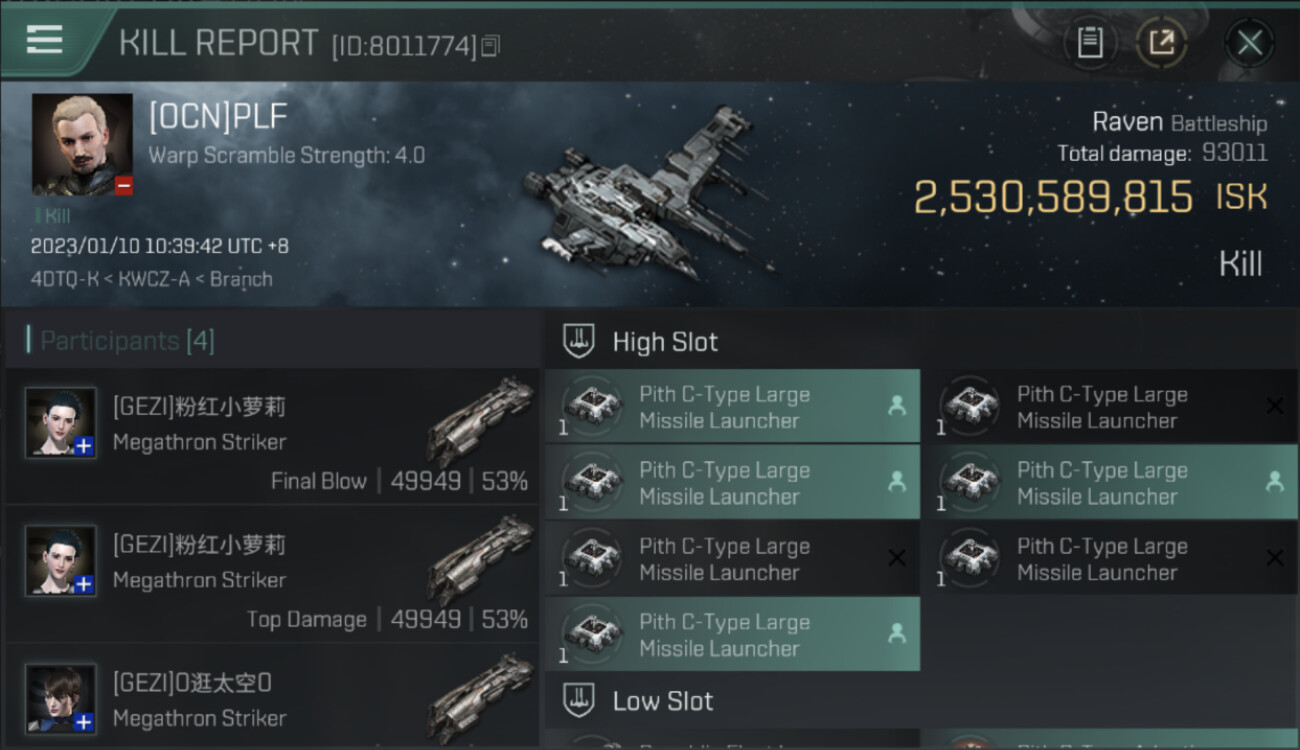Copy the kill report ID
The width and height of the screenshot is (1300, 750).
click(490, 46)
